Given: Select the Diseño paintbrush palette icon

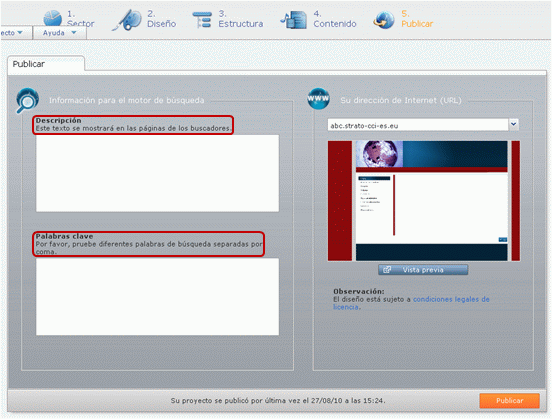Looking at the screenshot, I should click(x=127, y=19).
